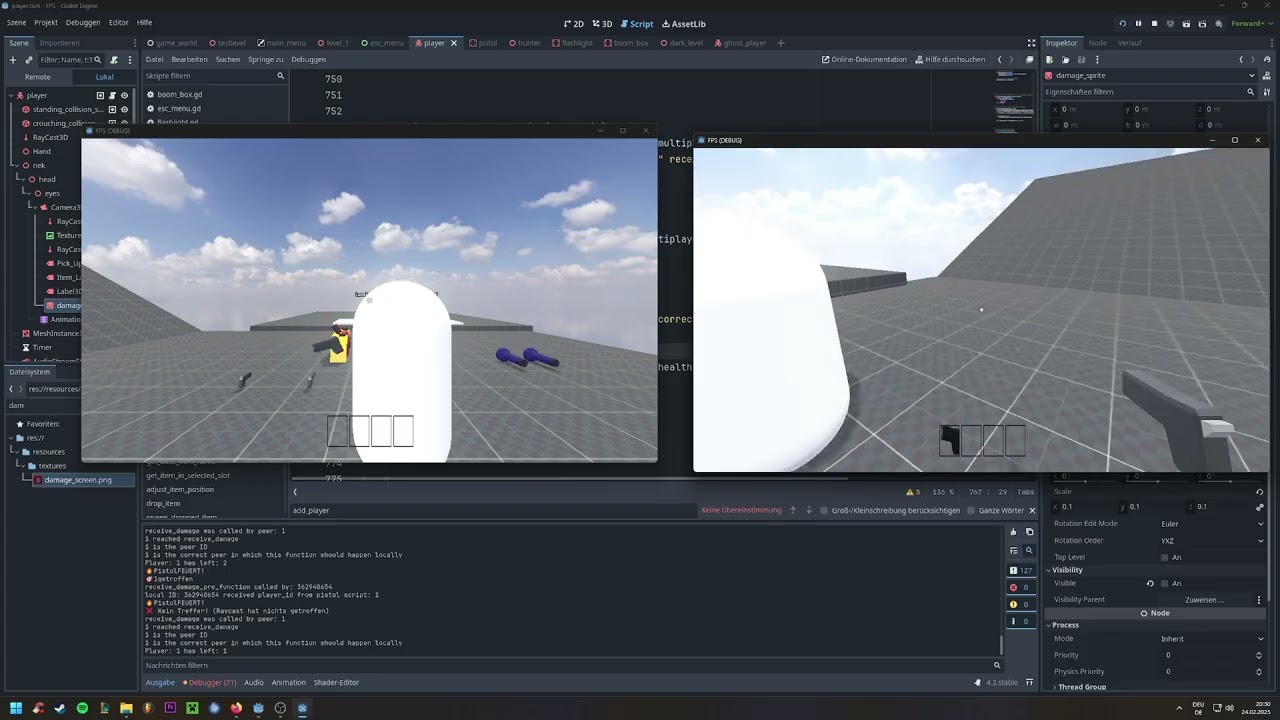The width and height of the screenshot is (1280, 720).
Task: Open the Scene dock three-dot options menu
Action: (129, 60)
